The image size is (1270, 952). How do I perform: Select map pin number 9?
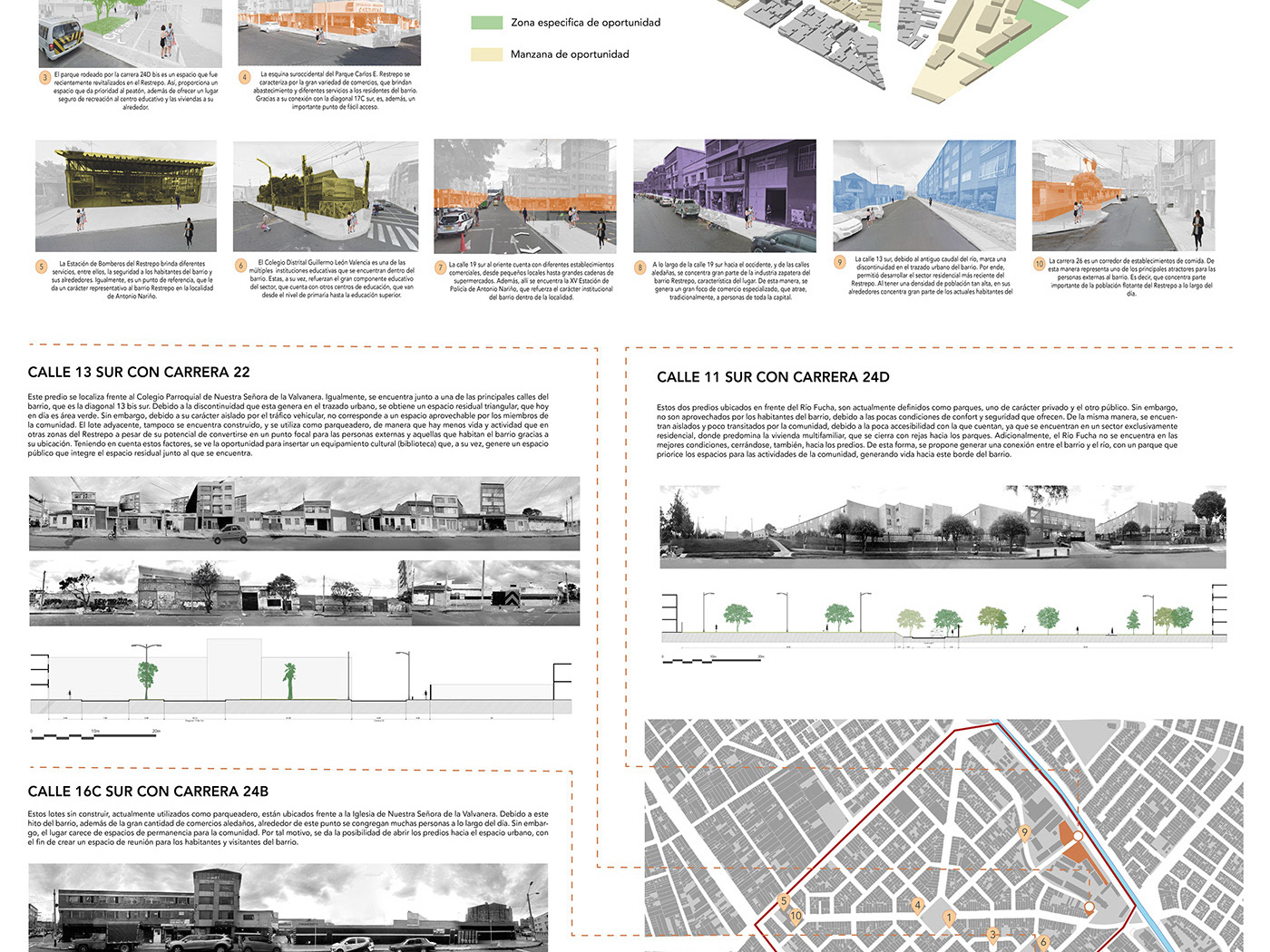click(1025, 833)
